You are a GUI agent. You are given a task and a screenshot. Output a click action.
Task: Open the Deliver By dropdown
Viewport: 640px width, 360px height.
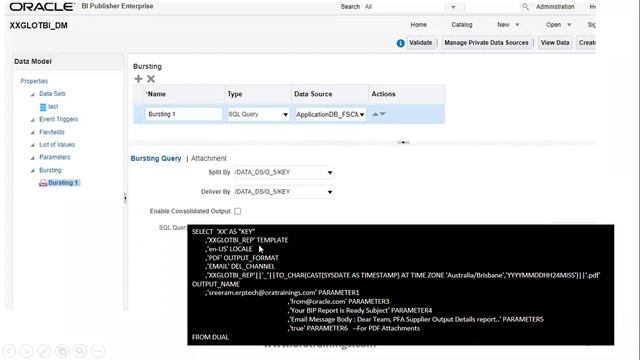pos(330,192)
